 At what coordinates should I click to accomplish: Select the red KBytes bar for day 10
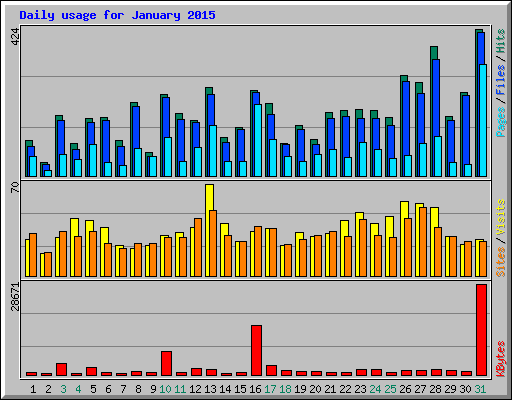[x=166, y=363]
